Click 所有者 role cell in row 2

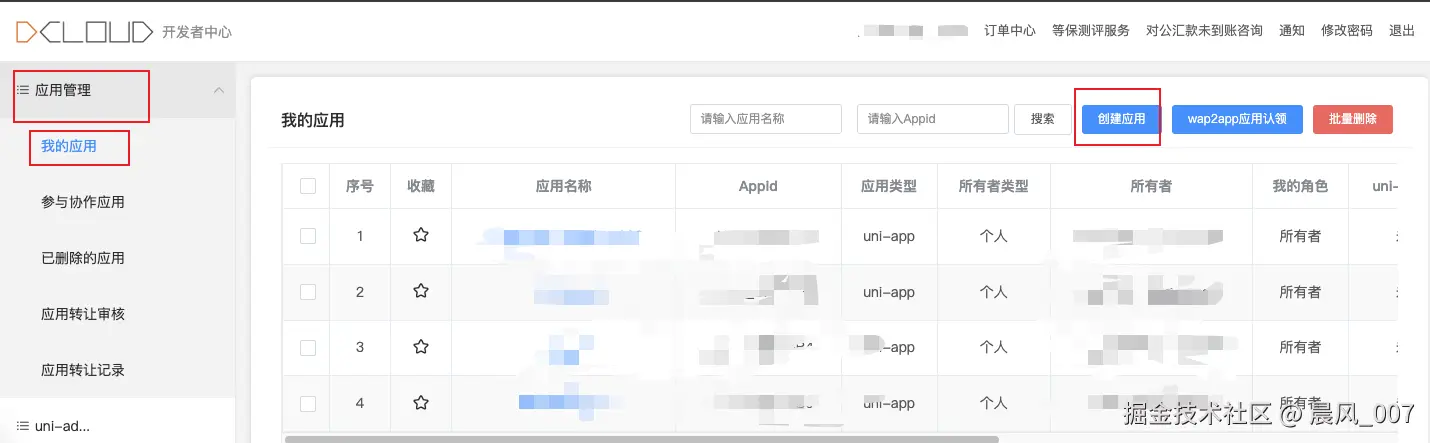coord(1300,292)
